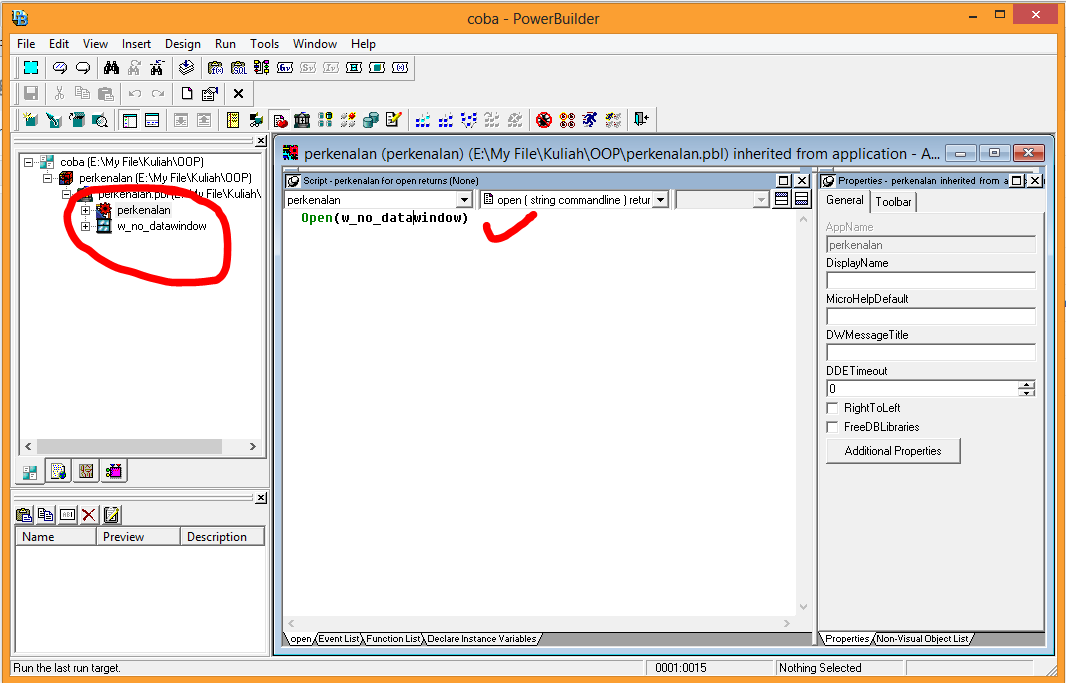1066x683 pixels.
Task: Click the PowerBar Open object icon
Action: [x=77, y=120]
